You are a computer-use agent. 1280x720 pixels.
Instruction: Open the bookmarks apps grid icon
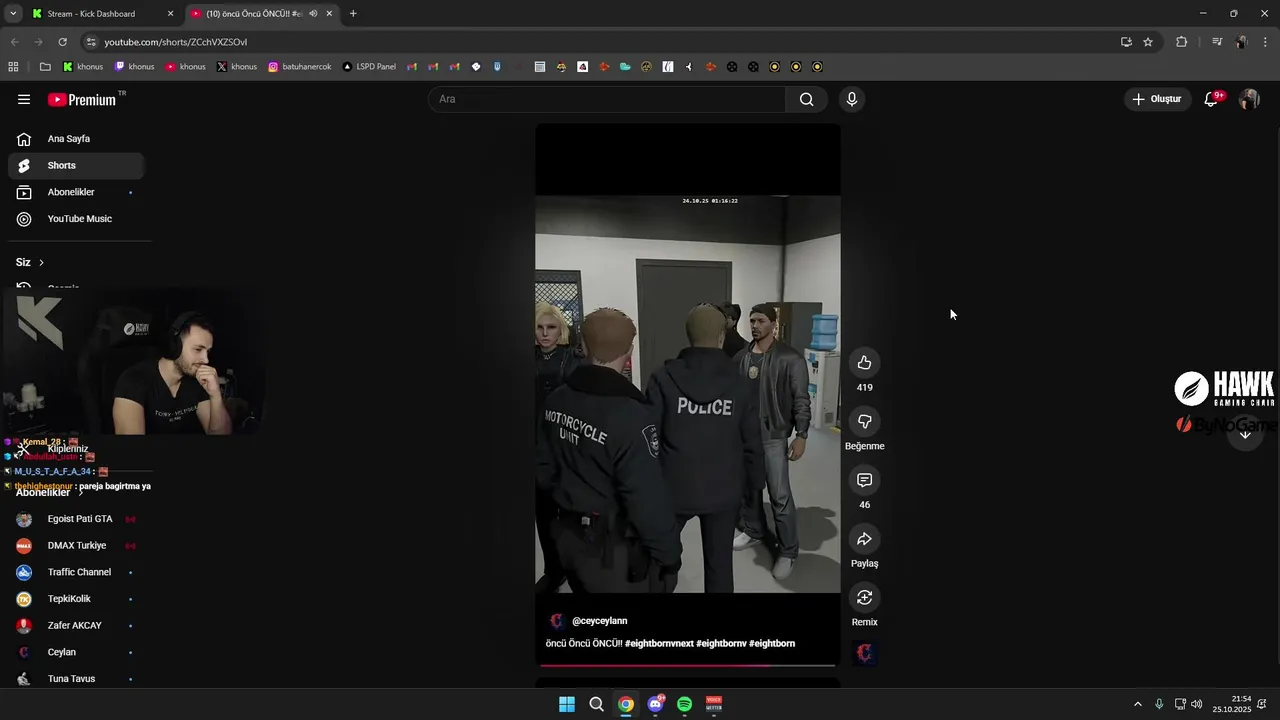13,67
